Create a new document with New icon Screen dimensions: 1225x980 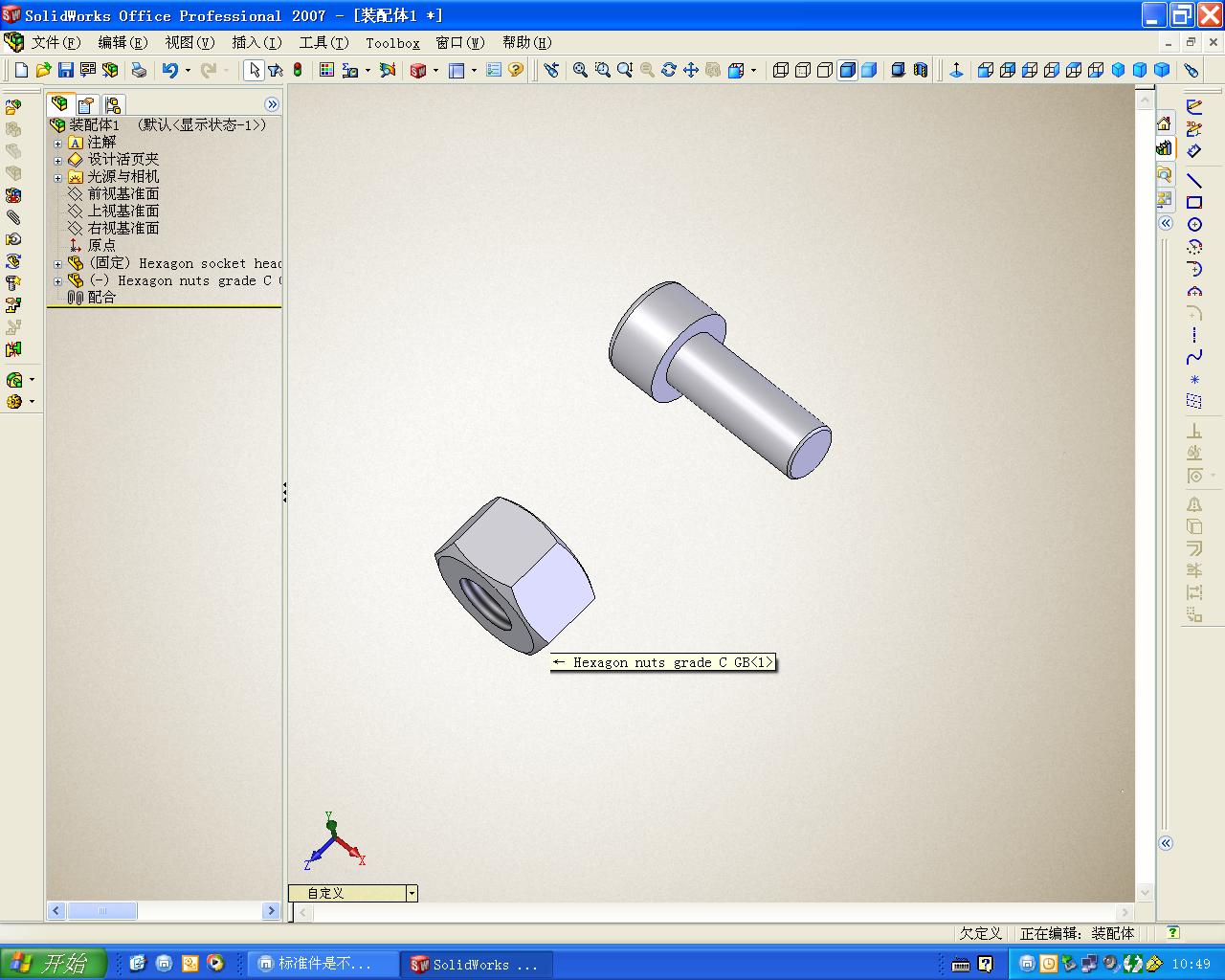coord(21,70)
